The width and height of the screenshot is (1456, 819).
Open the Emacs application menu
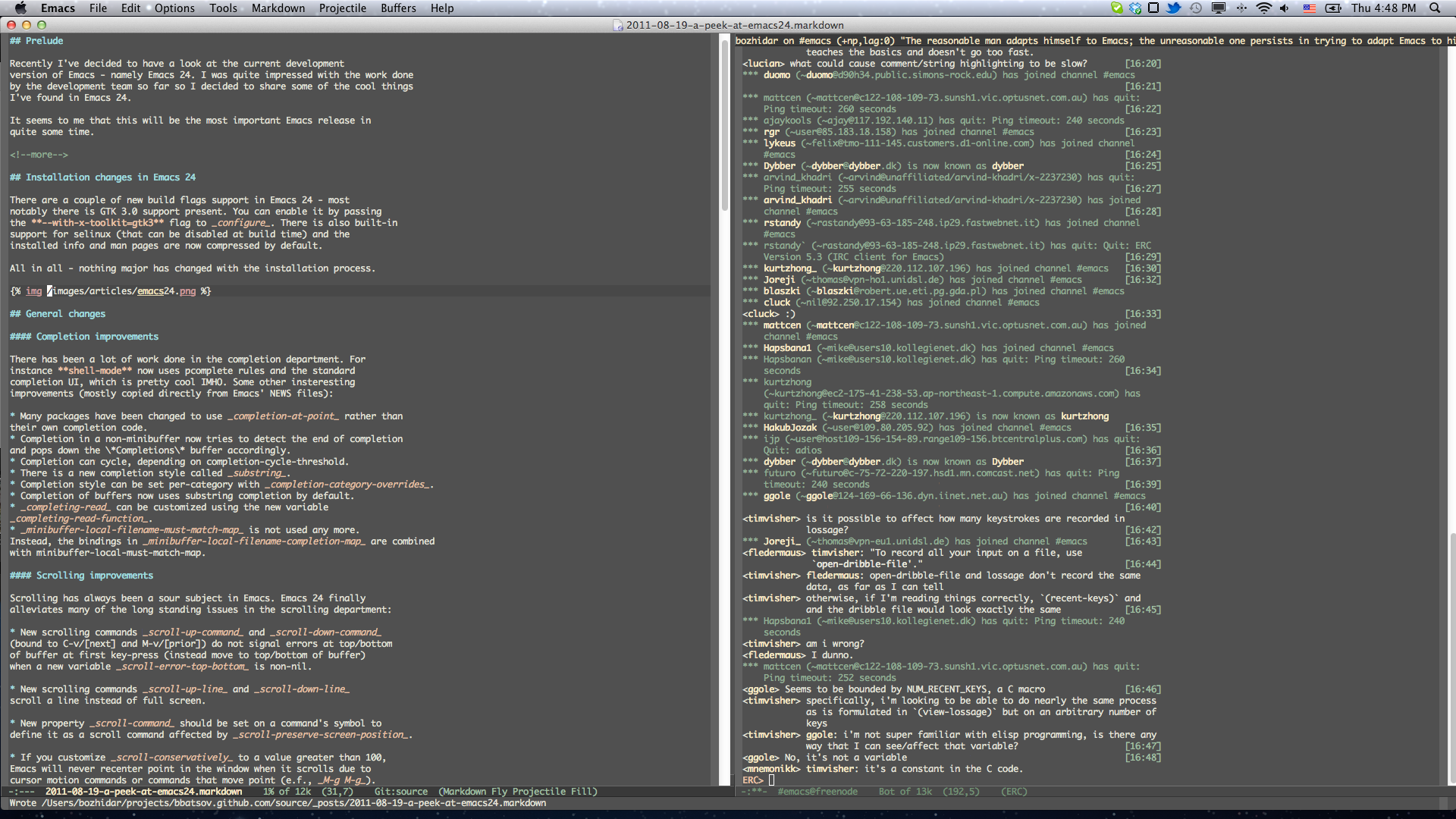(58, 8)
